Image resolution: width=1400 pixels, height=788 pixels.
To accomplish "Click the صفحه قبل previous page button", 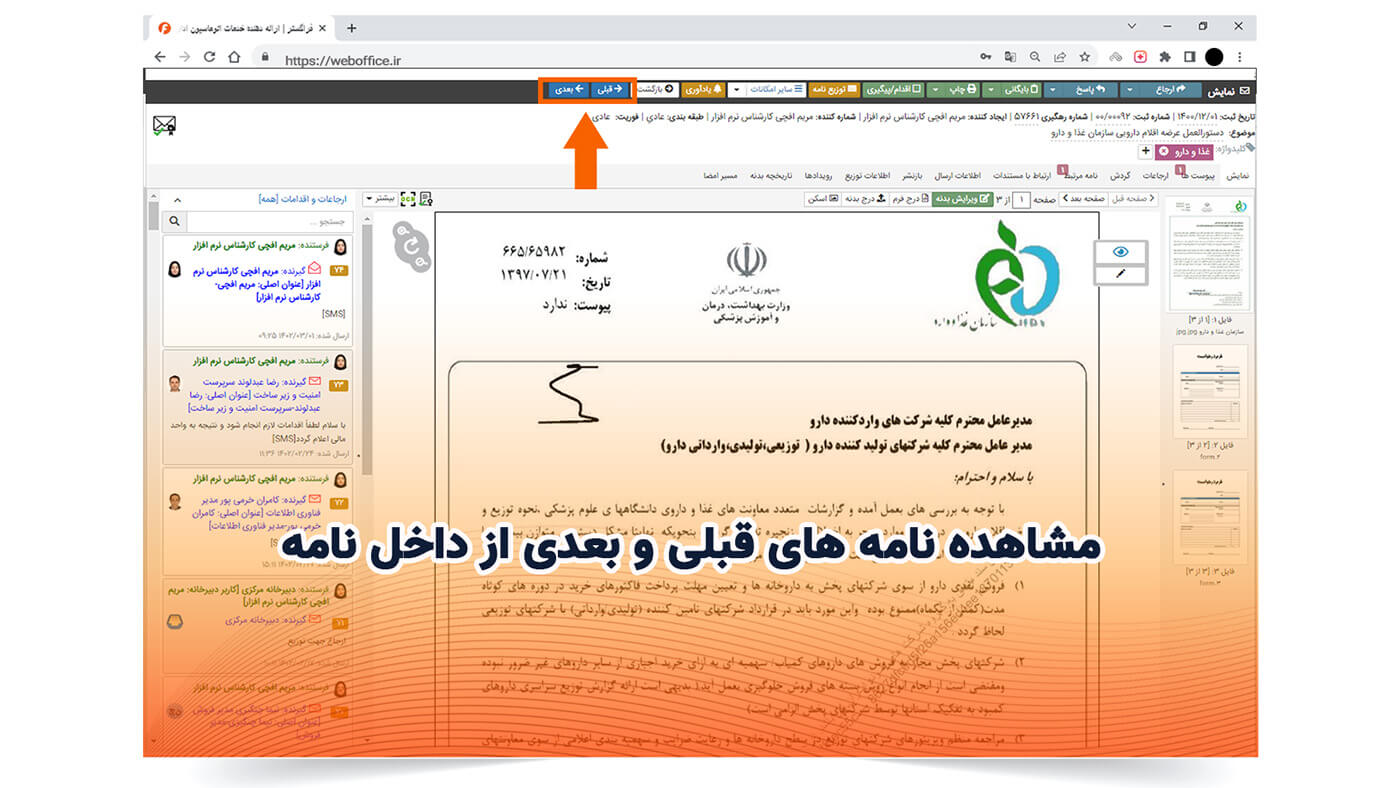I will point(1133,199).
